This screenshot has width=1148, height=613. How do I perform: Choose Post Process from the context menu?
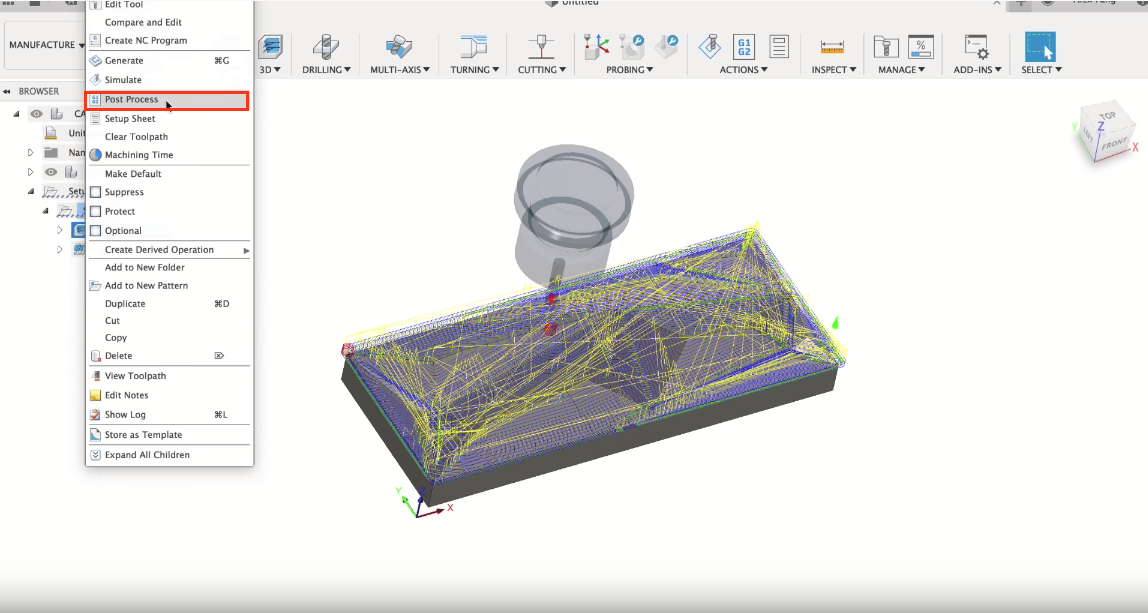point(168,100)
